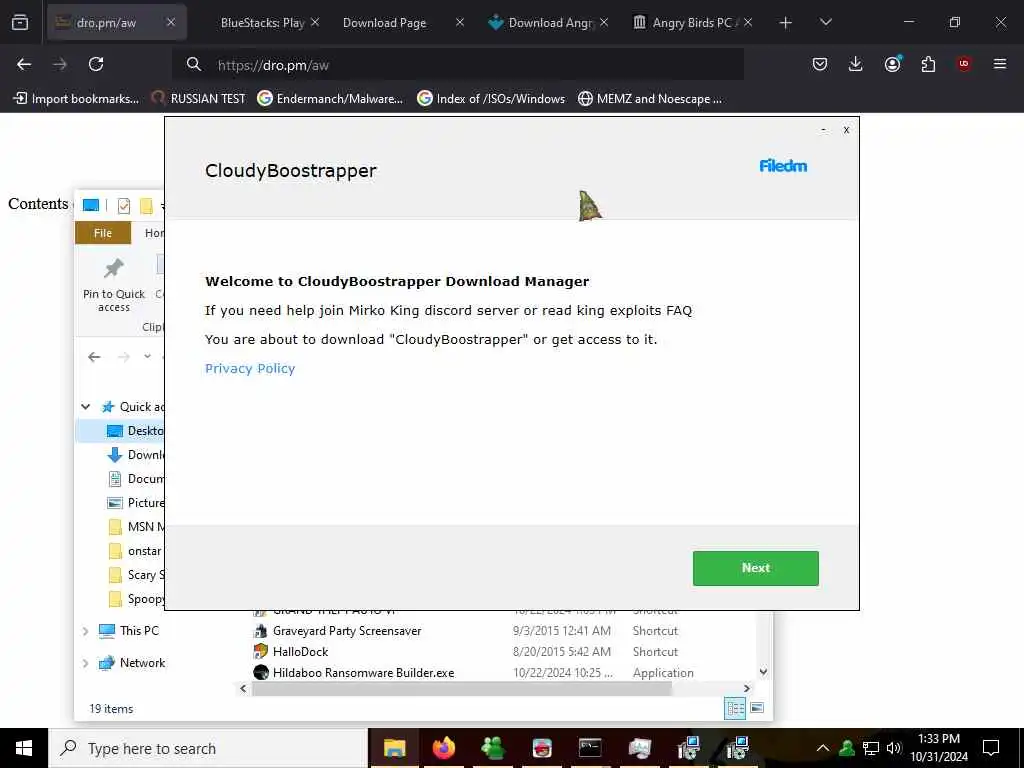This screenshot has height=768, width=1024.
Task: Open the Firefox account icon
Action: click(893, 64)
